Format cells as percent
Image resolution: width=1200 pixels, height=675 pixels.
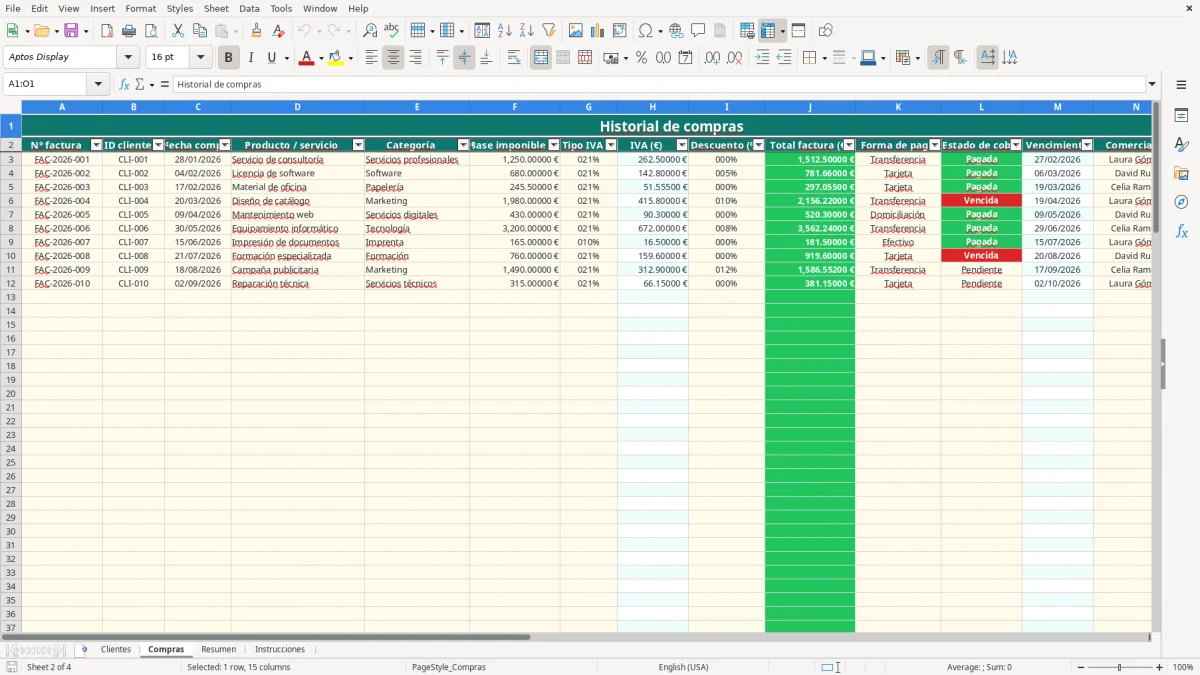(642, 58)
